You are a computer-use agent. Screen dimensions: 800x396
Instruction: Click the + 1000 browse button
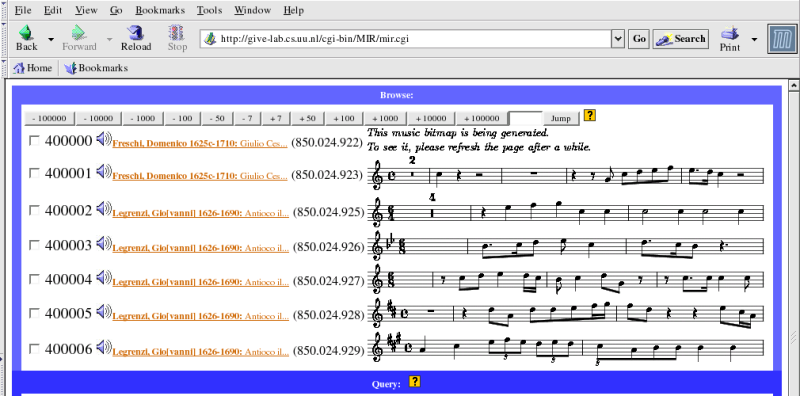click(385, 118)
